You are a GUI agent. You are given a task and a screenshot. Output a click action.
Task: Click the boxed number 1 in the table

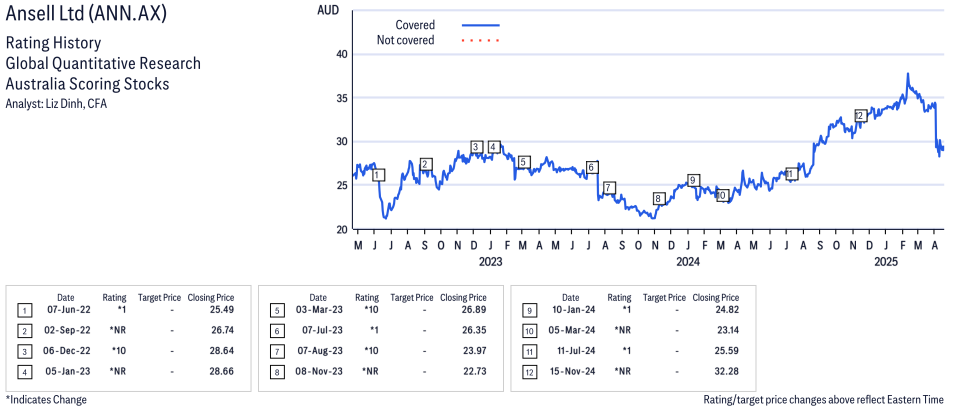[x=24, y=311]
